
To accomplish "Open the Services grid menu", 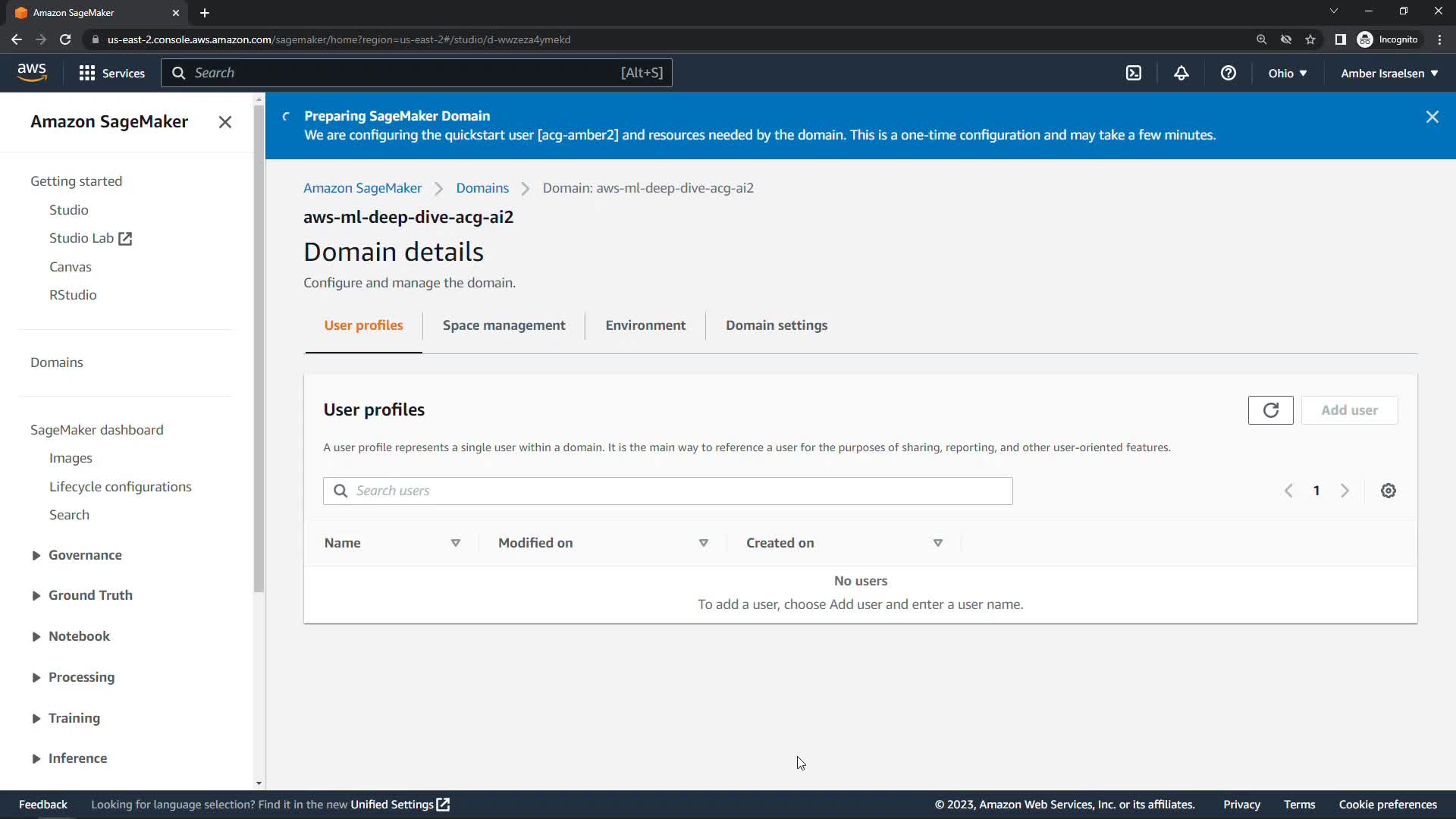I will (112, 74).
